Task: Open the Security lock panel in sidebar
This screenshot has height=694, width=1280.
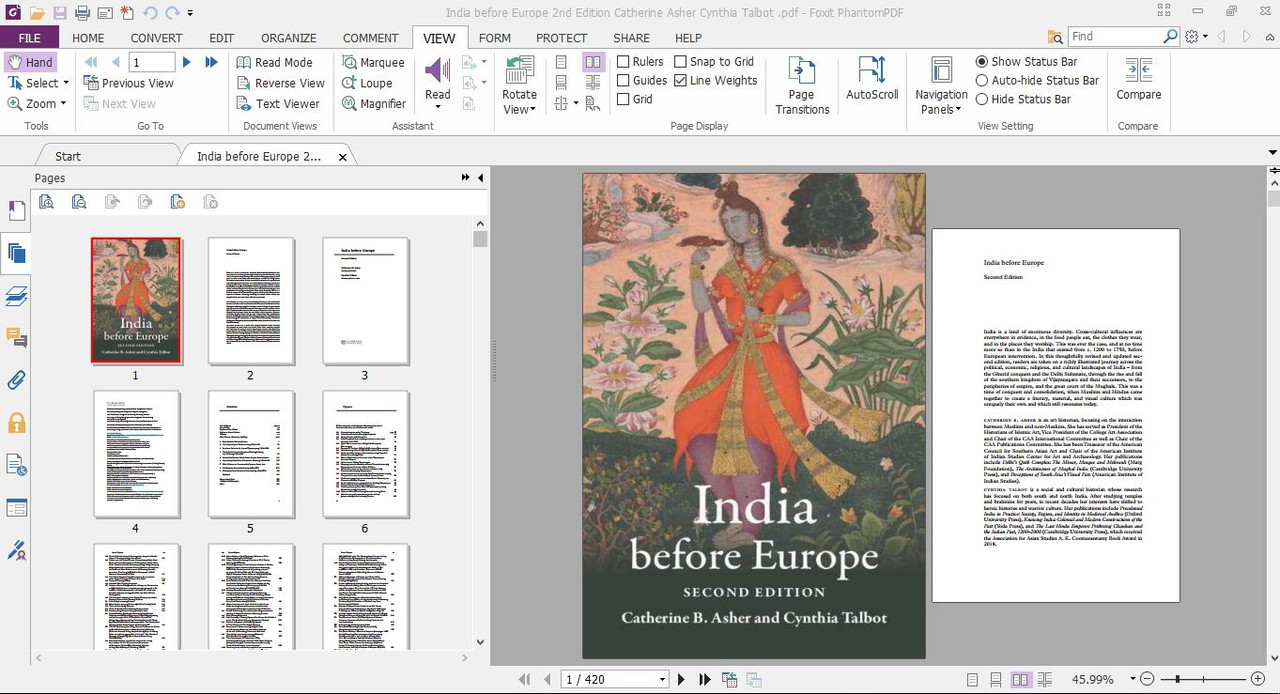Action: 16,423
